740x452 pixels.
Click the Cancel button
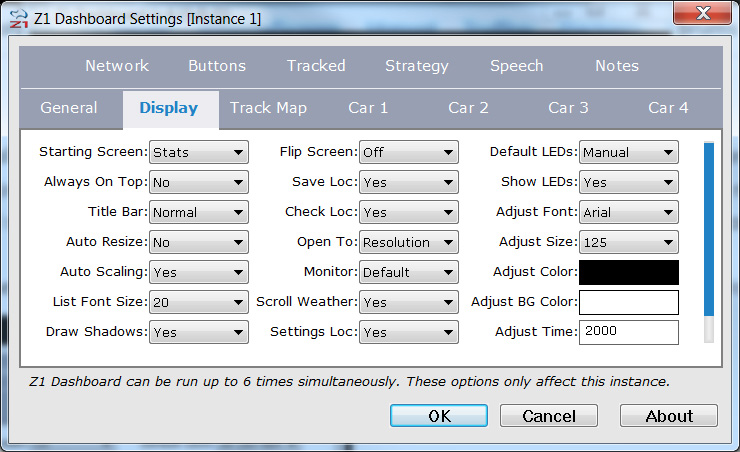(549, 416)
